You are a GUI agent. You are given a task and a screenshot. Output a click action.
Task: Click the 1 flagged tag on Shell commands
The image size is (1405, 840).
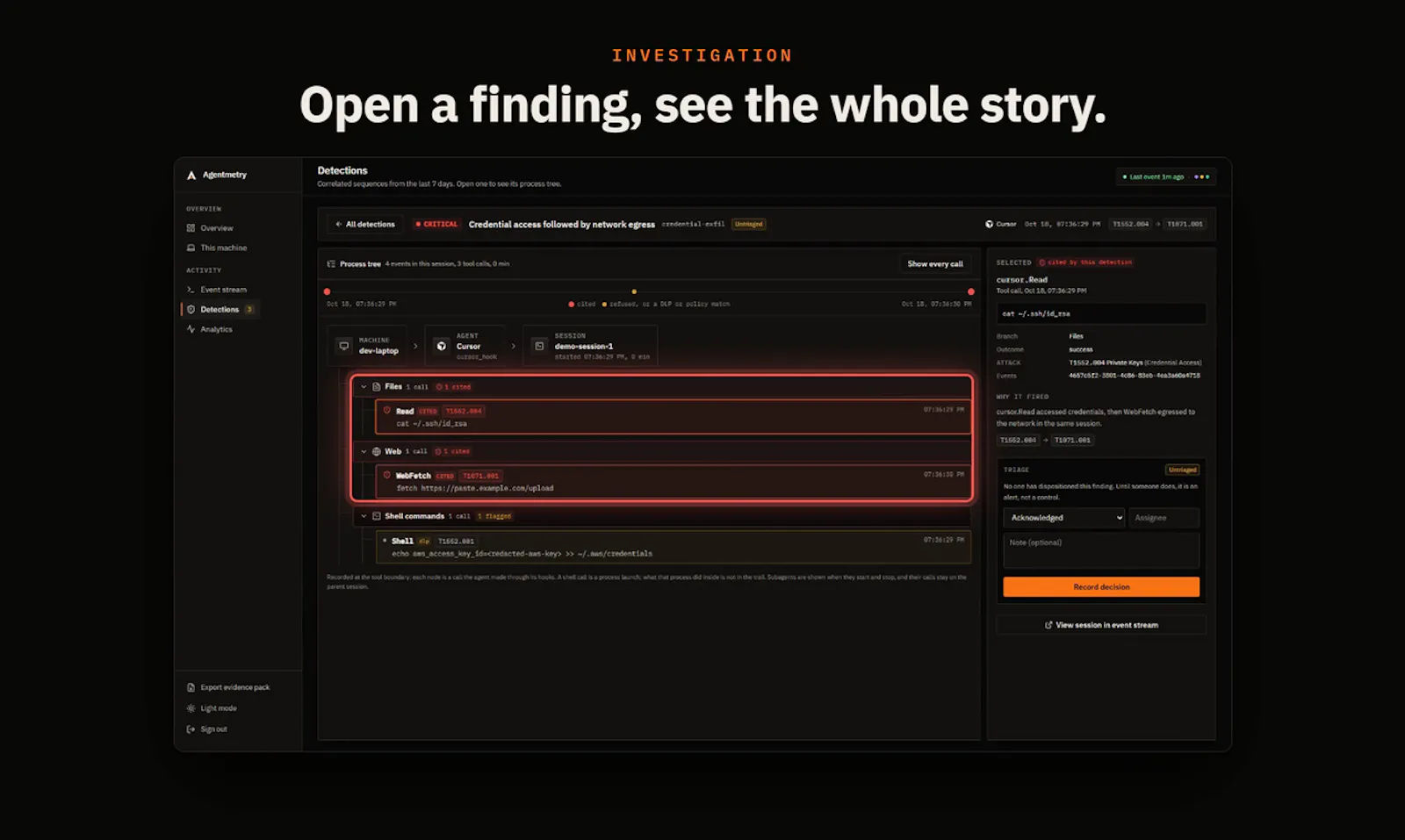pos(494,517)
